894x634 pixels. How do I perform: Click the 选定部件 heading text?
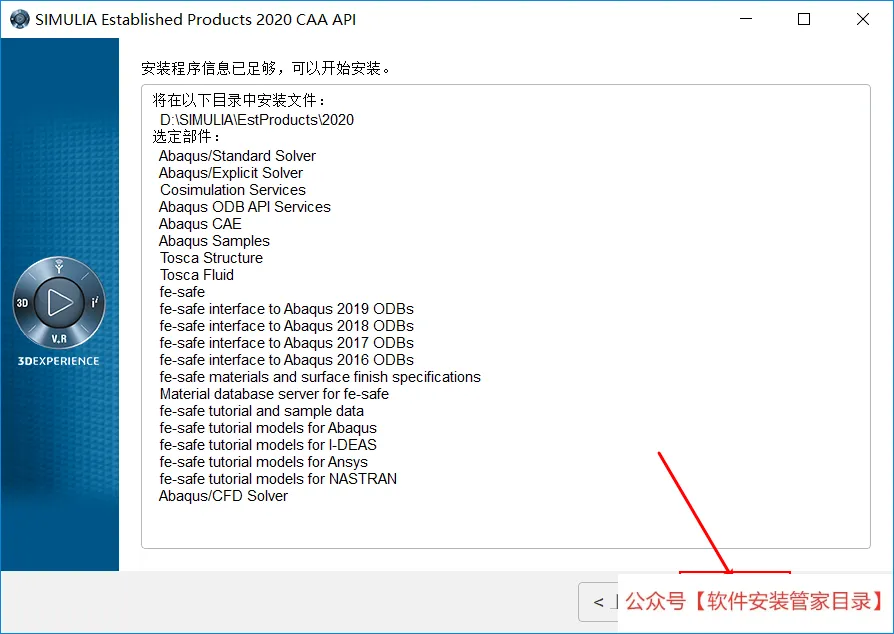(186, 137)
